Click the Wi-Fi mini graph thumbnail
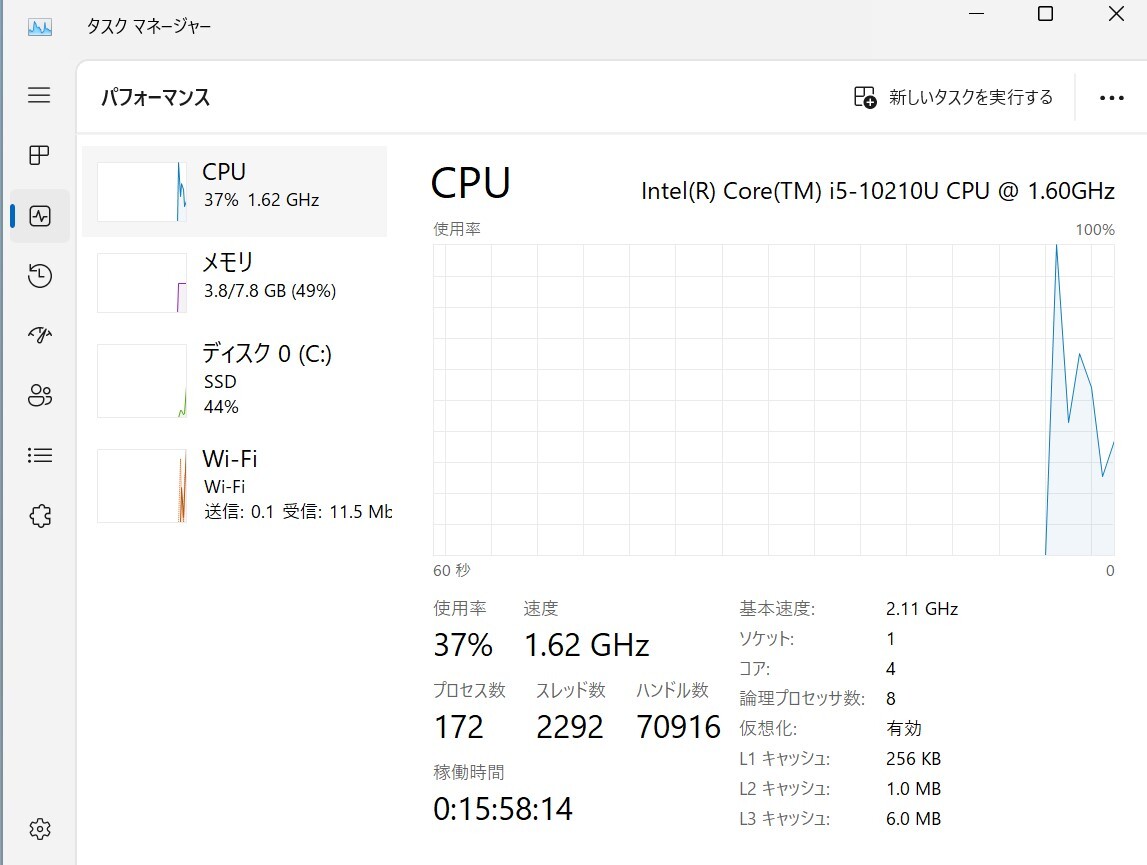 141,486
